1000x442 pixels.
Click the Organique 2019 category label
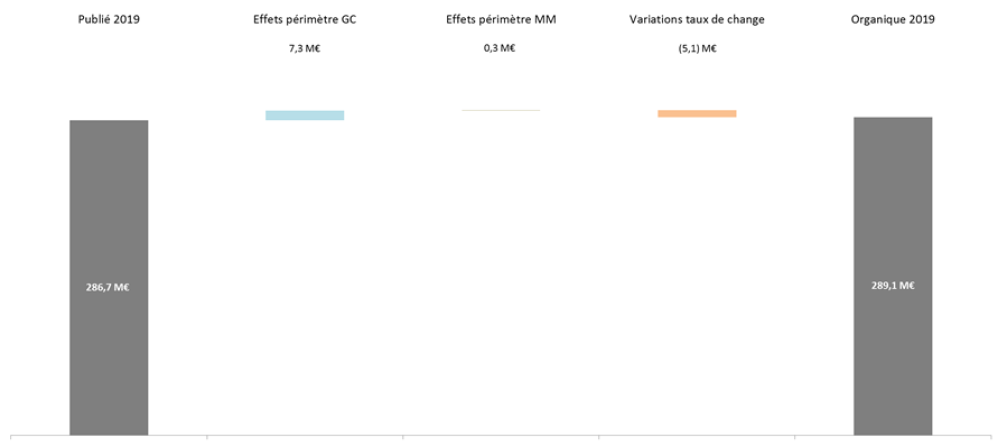(893, 19)
